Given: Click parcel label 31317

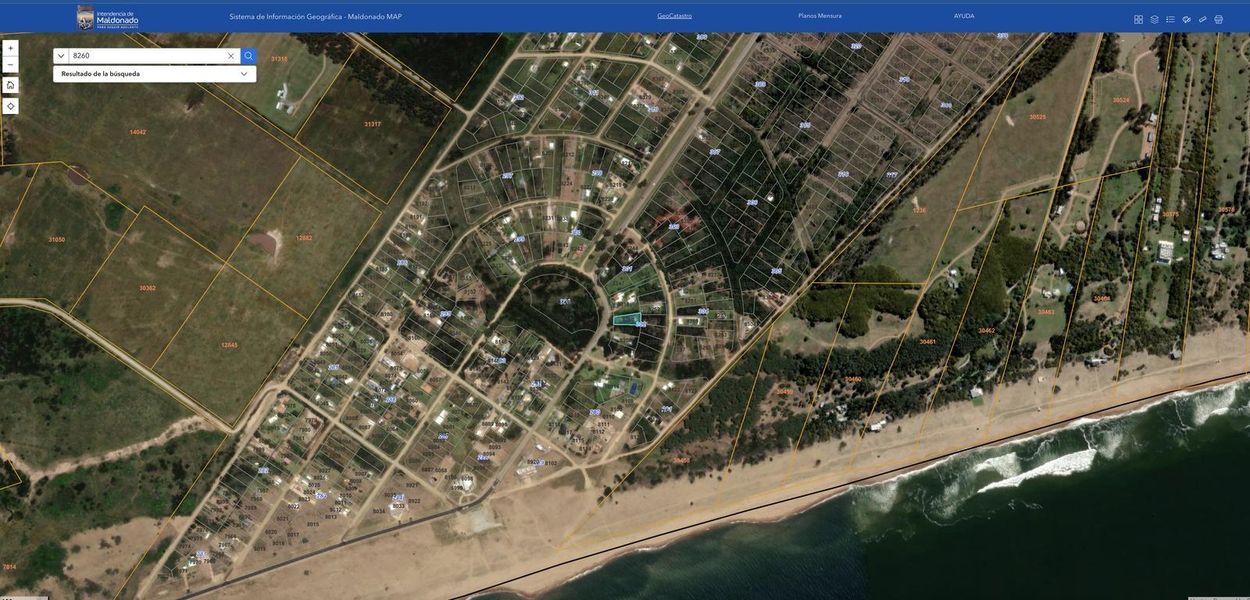Looking at the screenshot, I should pyautogui.click(x=372, y=124).
